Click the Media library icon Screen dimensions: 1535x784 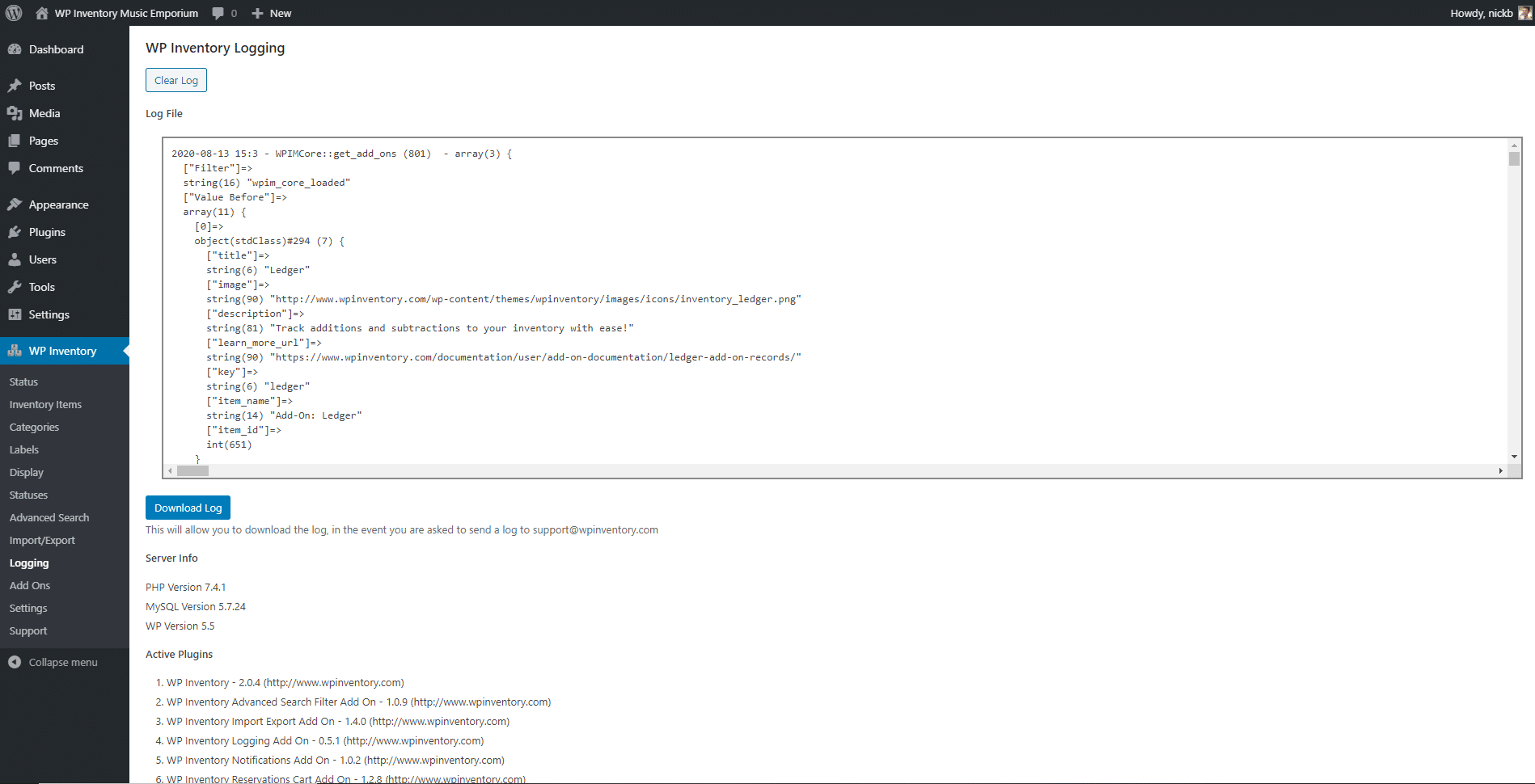click(x=15, y=113)
